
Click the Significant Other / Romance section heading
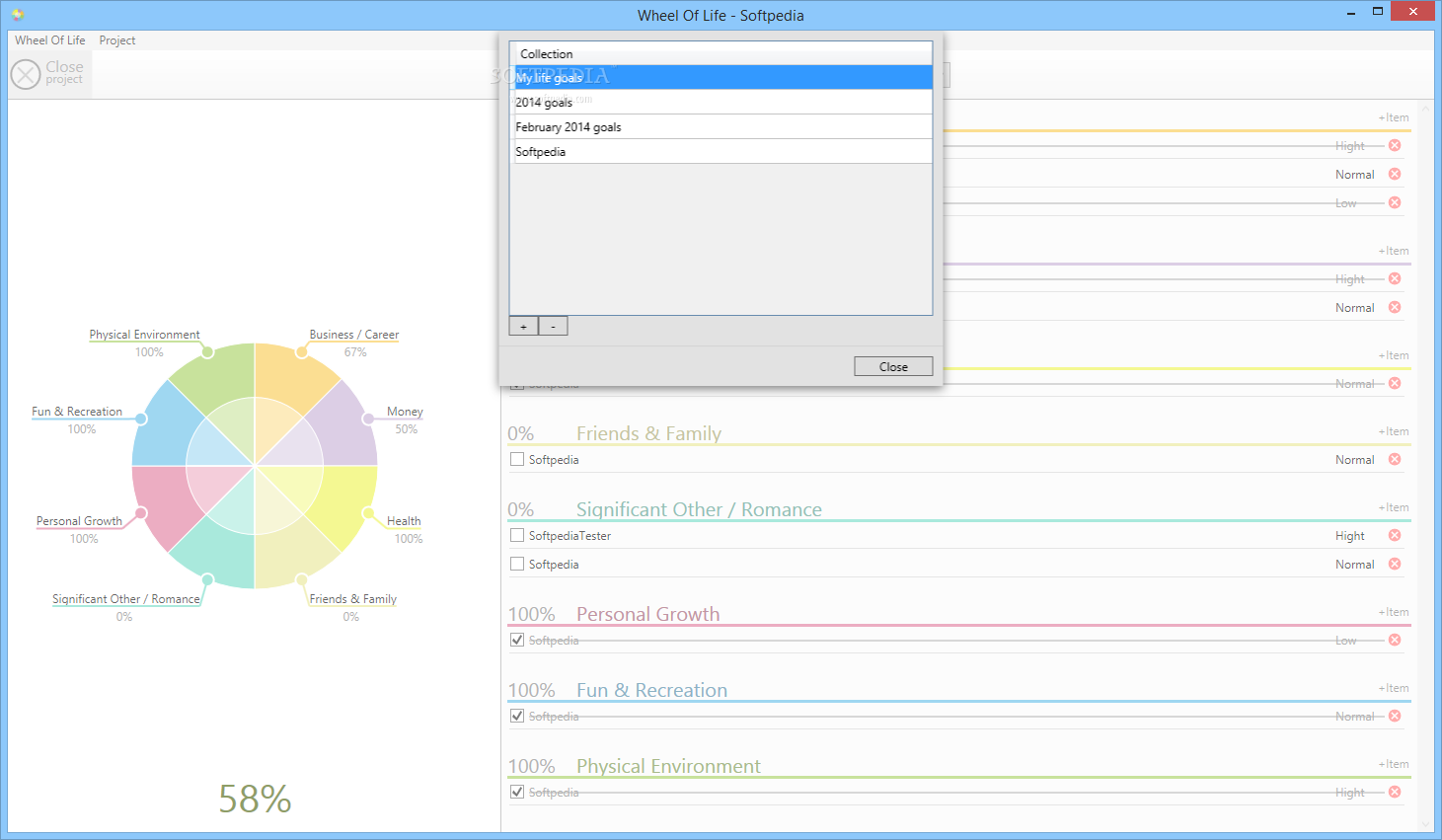click(699, 509)
